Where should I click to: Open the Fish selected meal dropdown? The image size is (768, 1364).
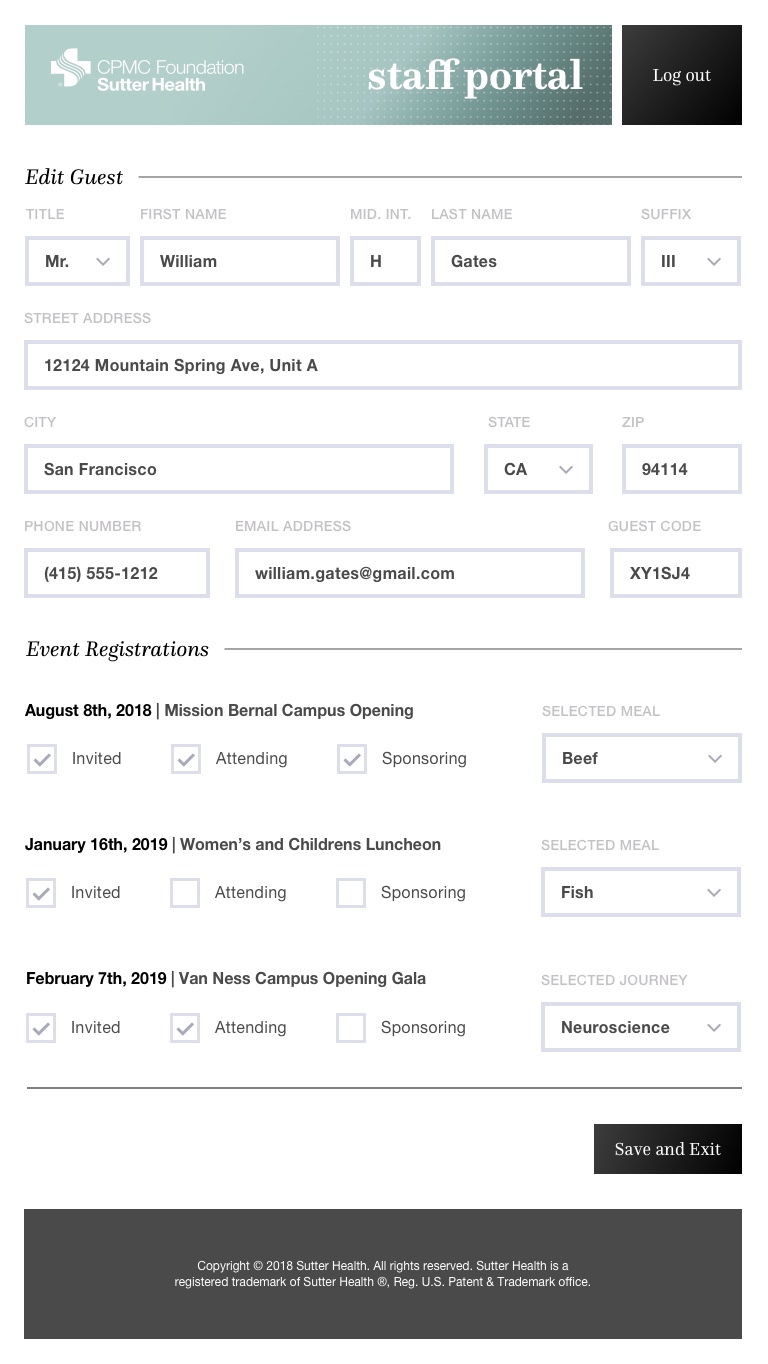[641, 892]
